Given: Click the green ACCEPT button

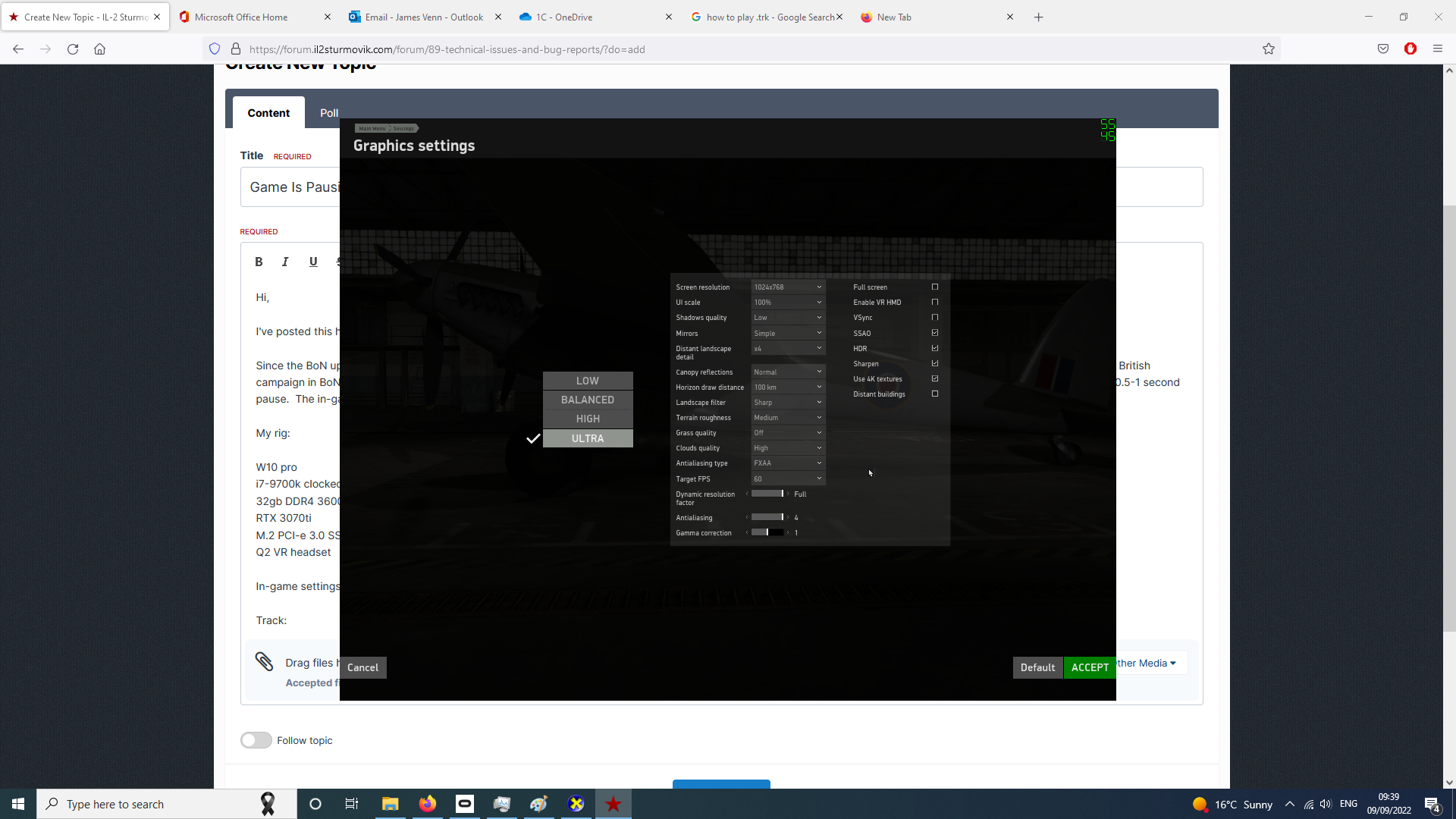Looking at the screenshot, I should [x=1090, y=667].
